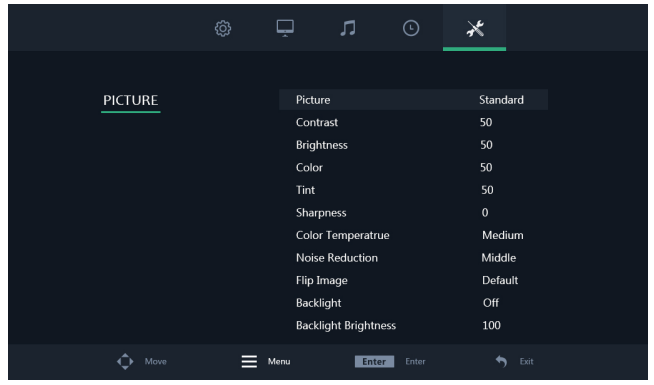This screenshot has width=654, height=385.
Task: Open the gear settings tab icon
Action: tap(223, 28)
